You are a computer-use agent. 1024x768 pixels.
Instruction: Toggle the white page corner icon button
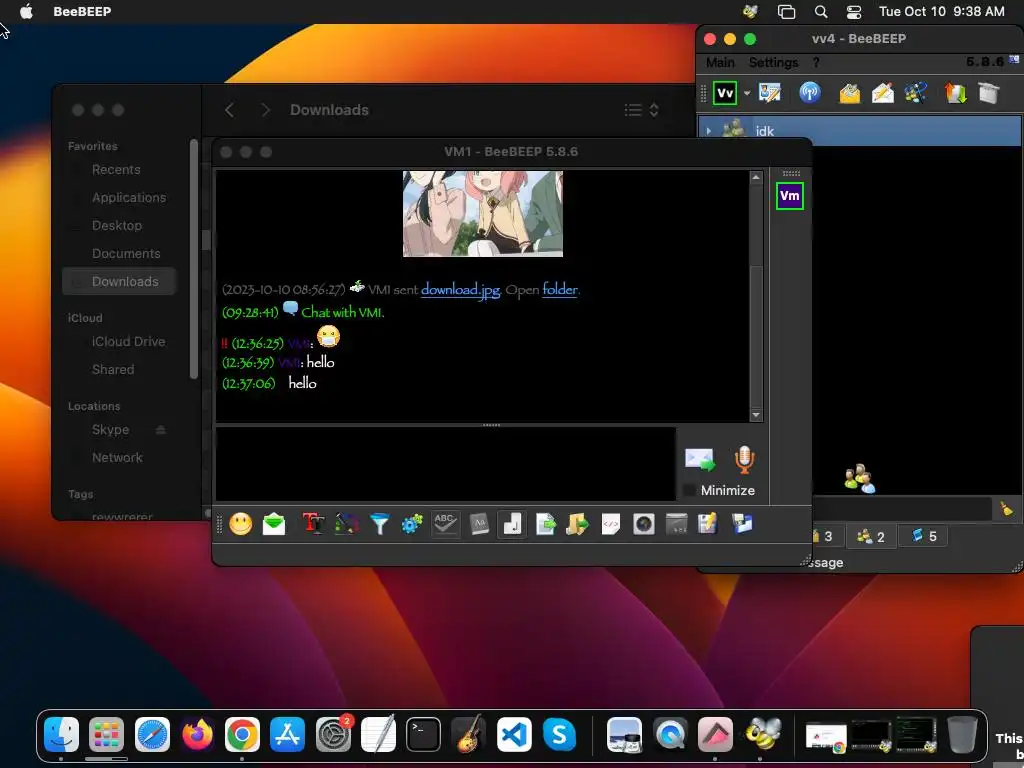(513, 524)
